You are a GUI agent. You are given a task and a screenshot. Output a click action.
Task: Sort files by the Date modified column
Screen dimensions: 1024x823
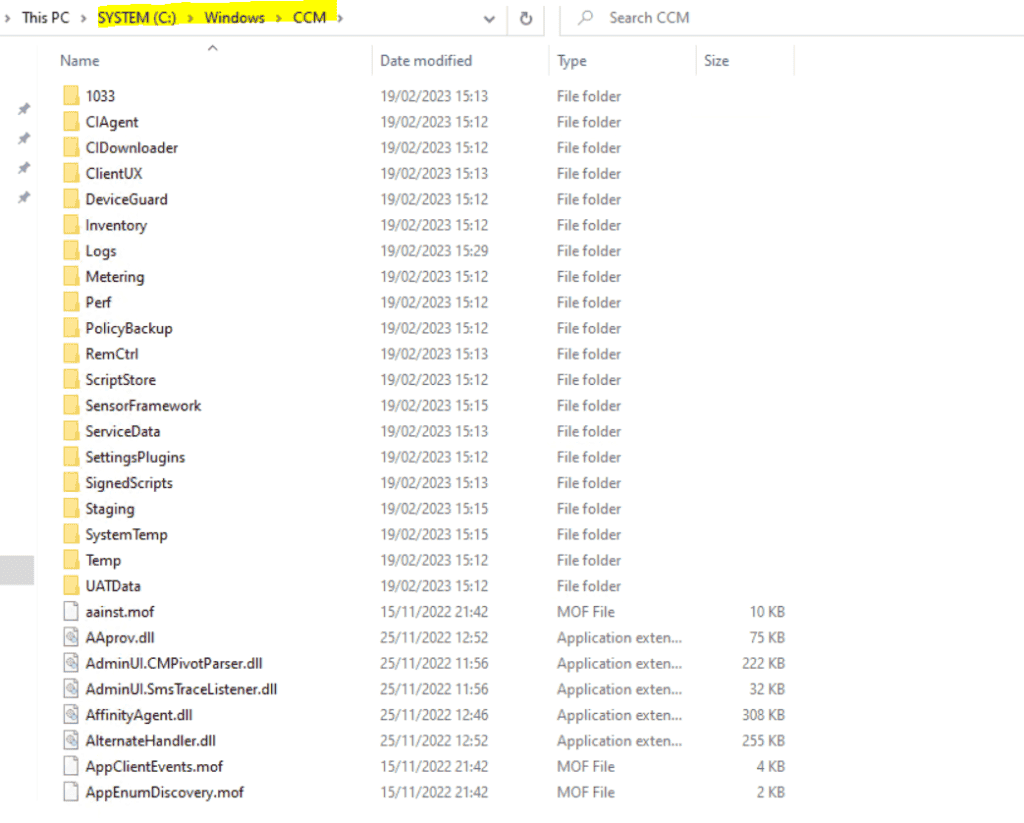point(423,60)
